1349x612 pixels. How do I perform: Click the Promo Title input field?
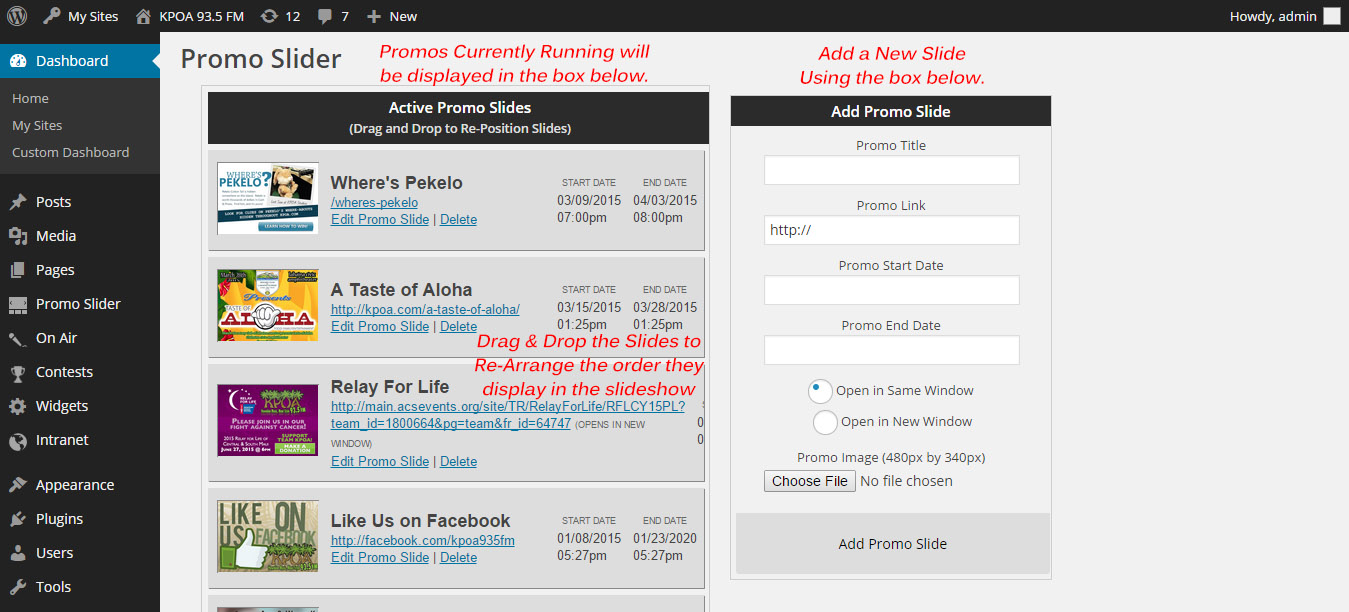(x=891, y=170)
